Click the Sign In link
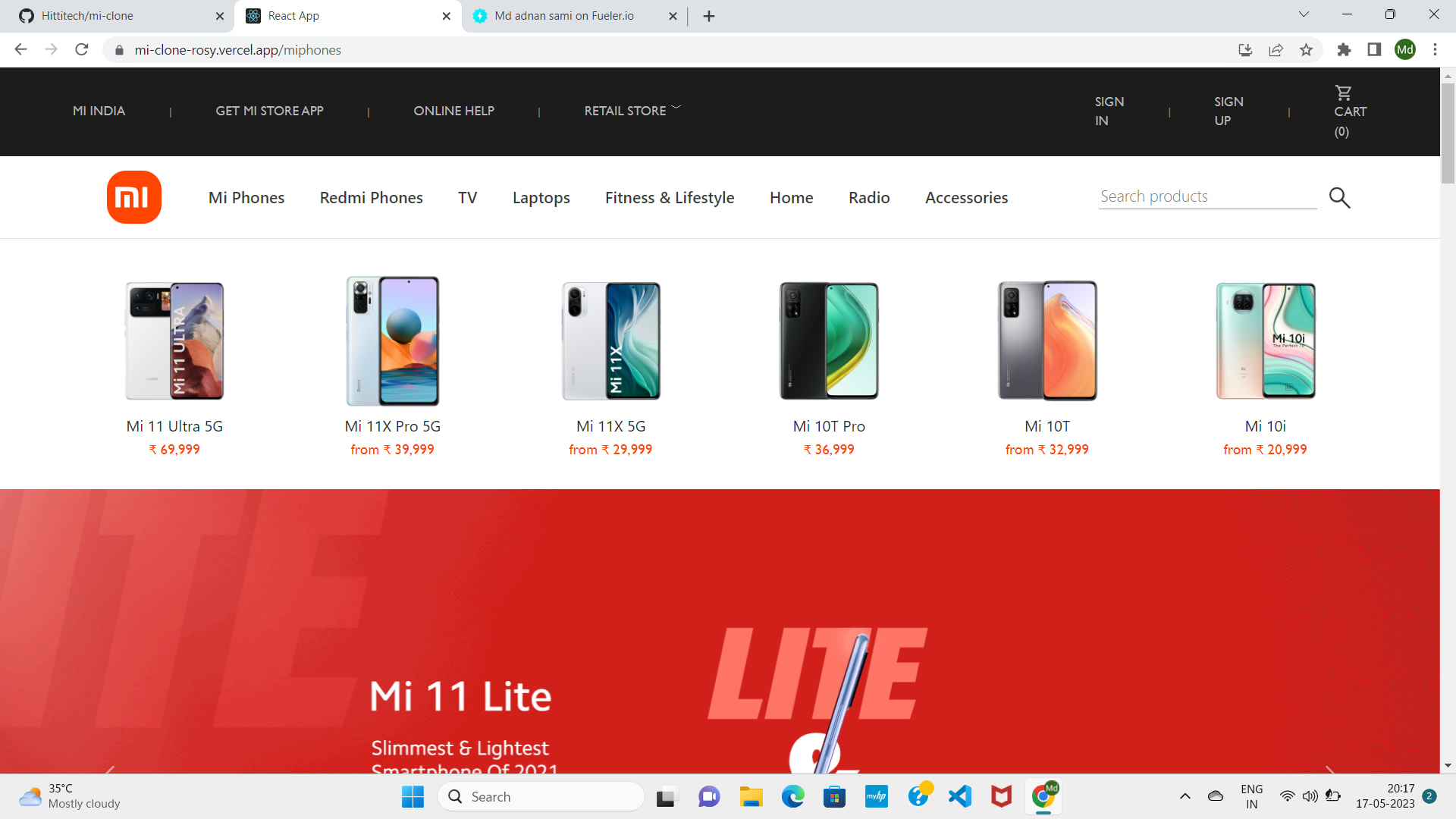The width and height of the screenshot is (1456, 819). pyautogui.click(x=1109, y=111)
